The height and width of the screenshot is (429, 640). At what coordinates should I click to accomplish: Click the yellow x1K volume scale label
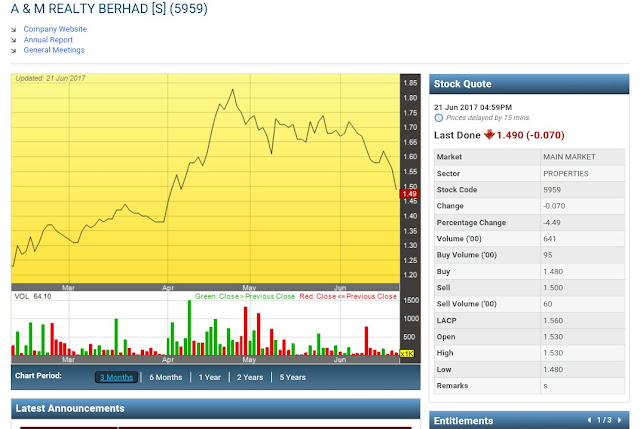tap(407, 353)
